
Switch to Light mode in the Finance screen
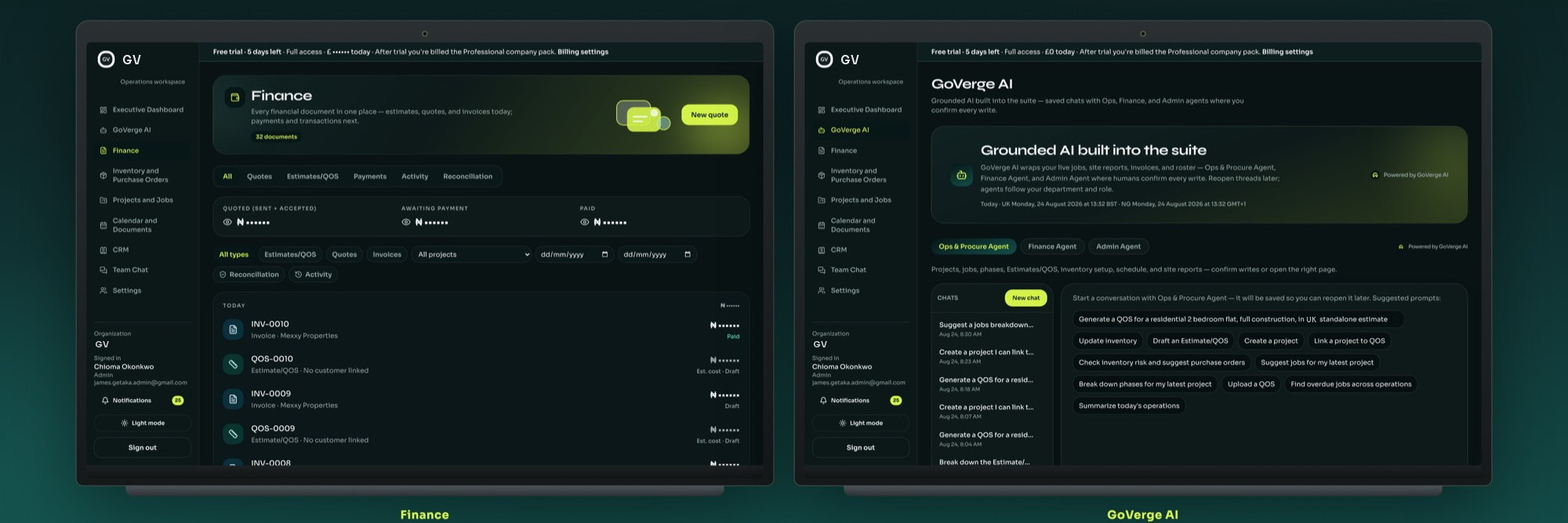(x=143, y=423)
